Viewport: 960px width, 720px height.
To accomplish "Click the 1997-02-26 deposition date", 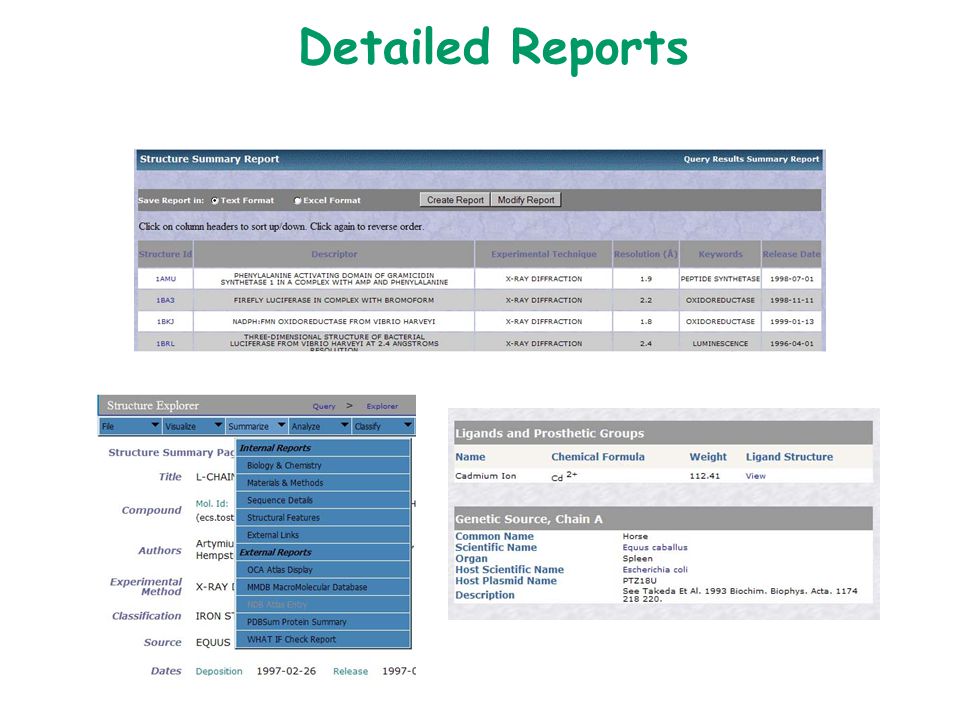I will pos(286,672).
